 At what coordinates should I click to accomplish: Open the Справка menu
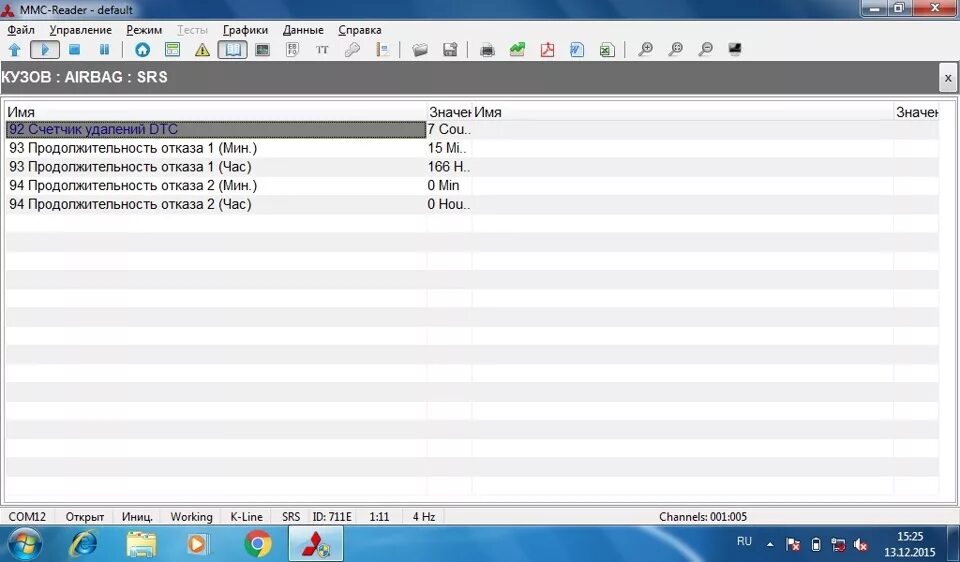click(x=360, y=30)
